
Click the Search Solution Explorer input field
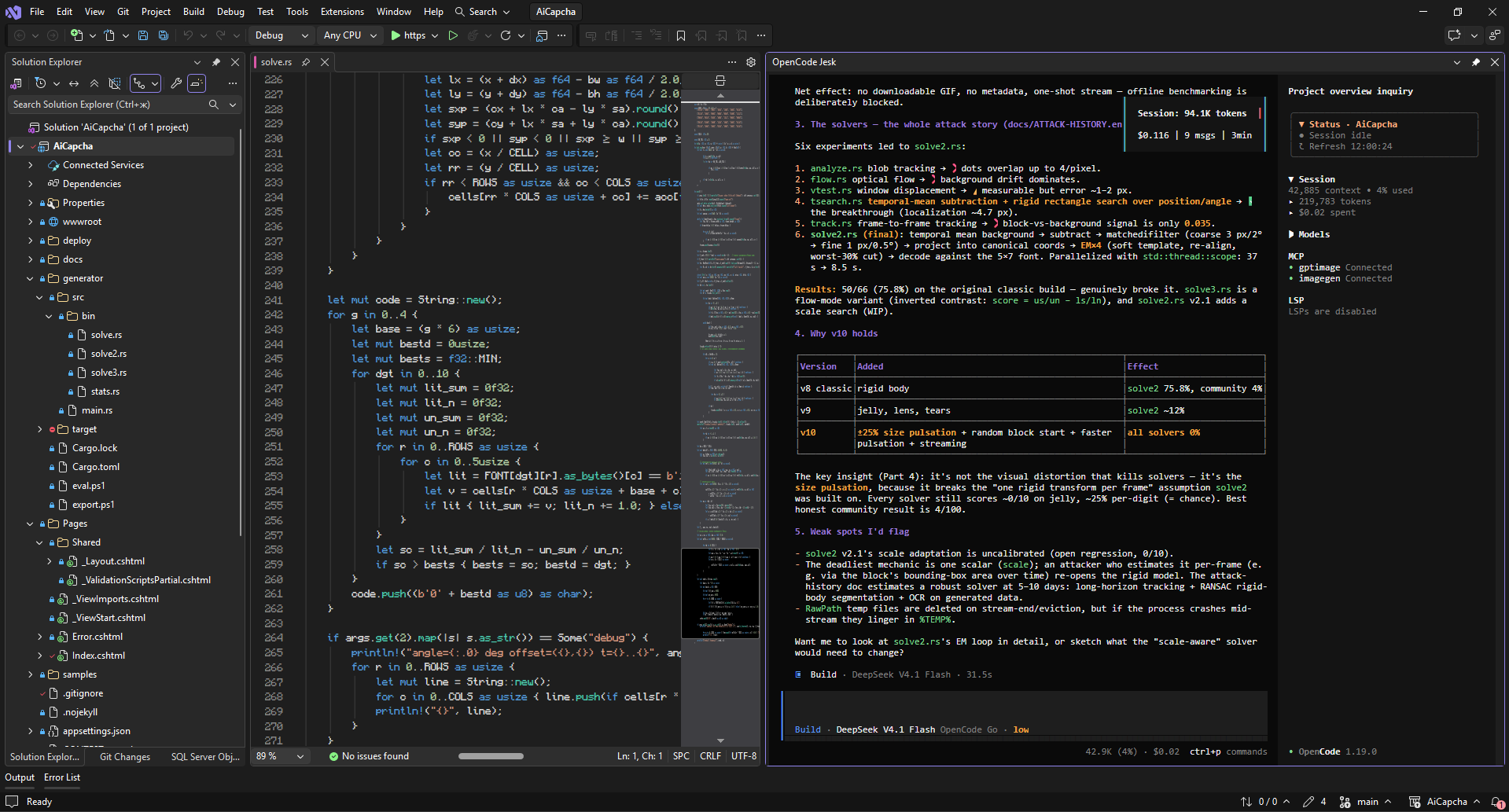[x=108, y=105]
